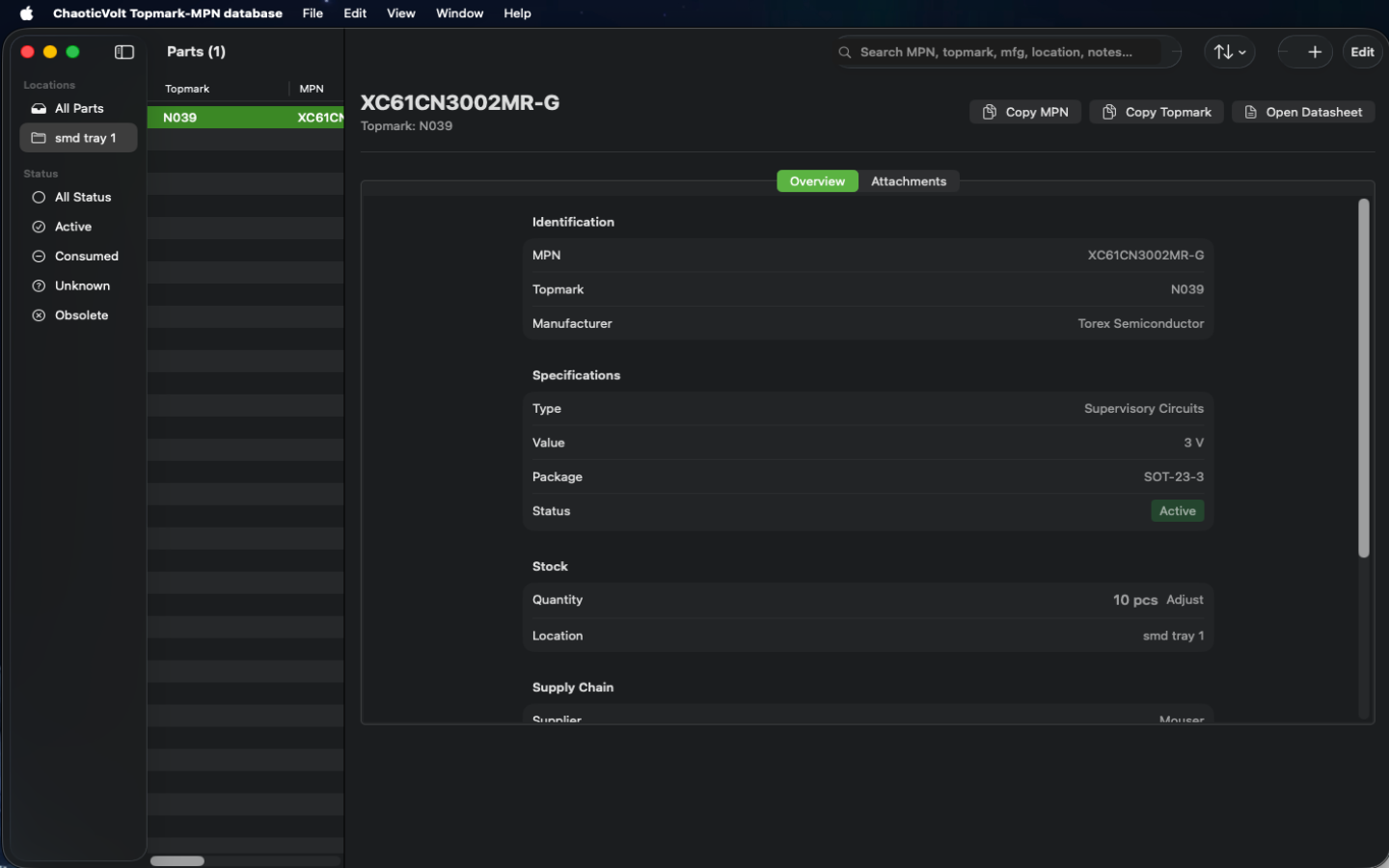Filter parts by Unknown status
The width and height of the screenshot is (1389, 868).
[x=78, y=285]
